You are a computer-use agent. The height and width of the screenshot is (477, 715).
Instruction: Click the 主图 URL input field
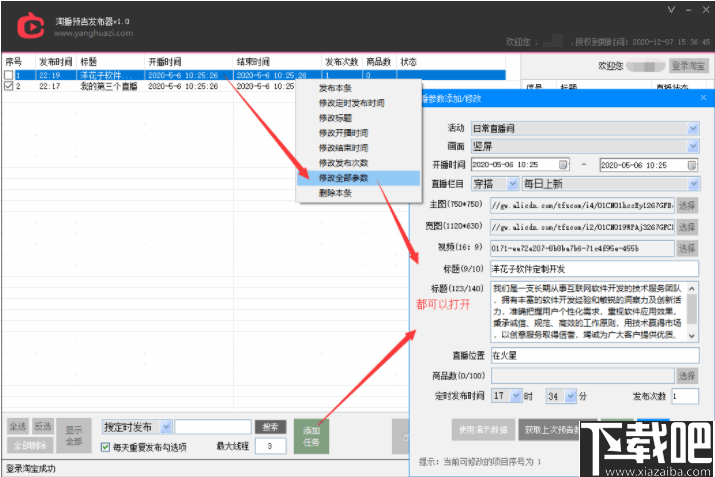[582, 206]
